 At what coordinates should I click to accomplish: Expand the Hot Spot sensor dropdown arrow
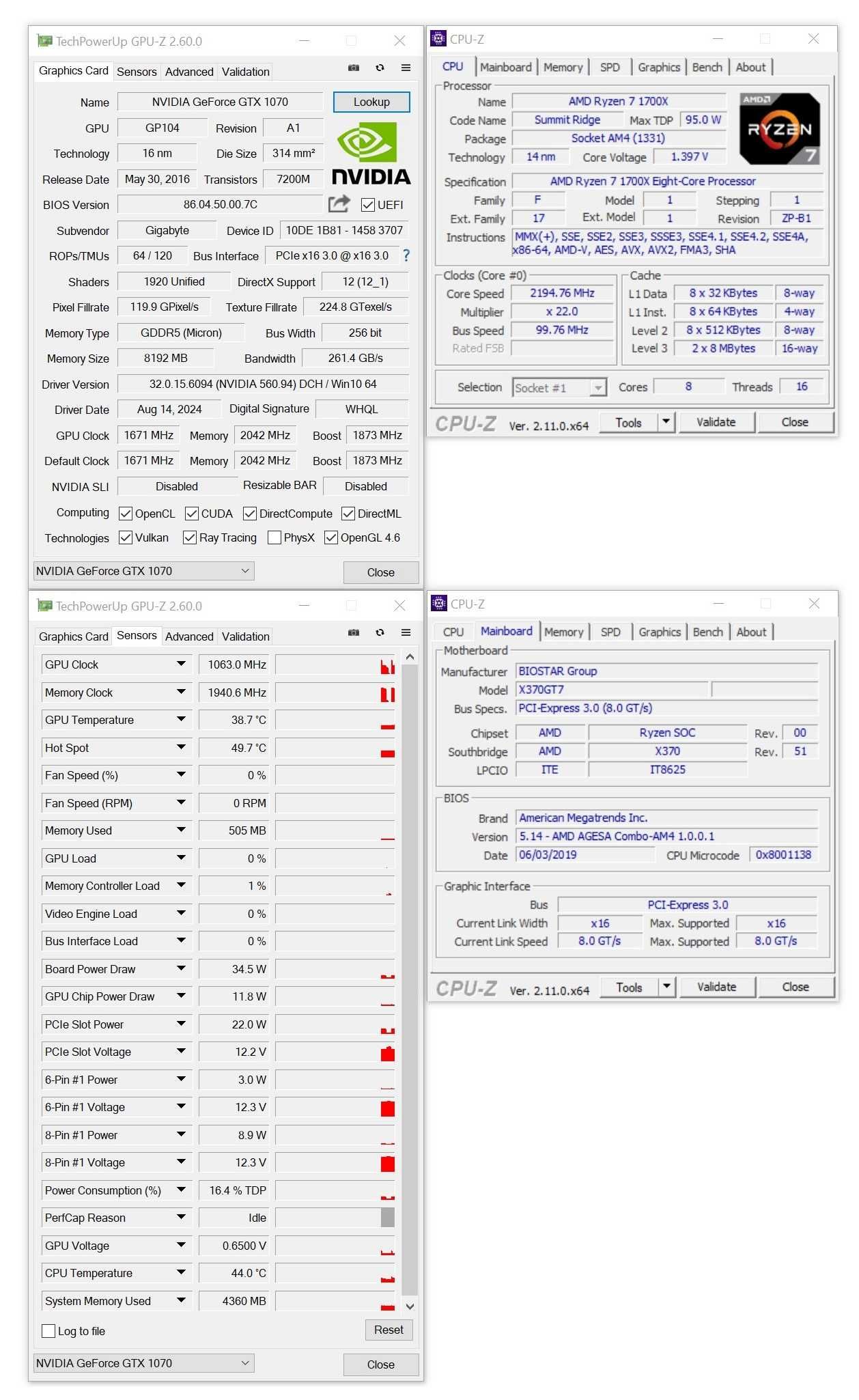[x=181, y=747]
